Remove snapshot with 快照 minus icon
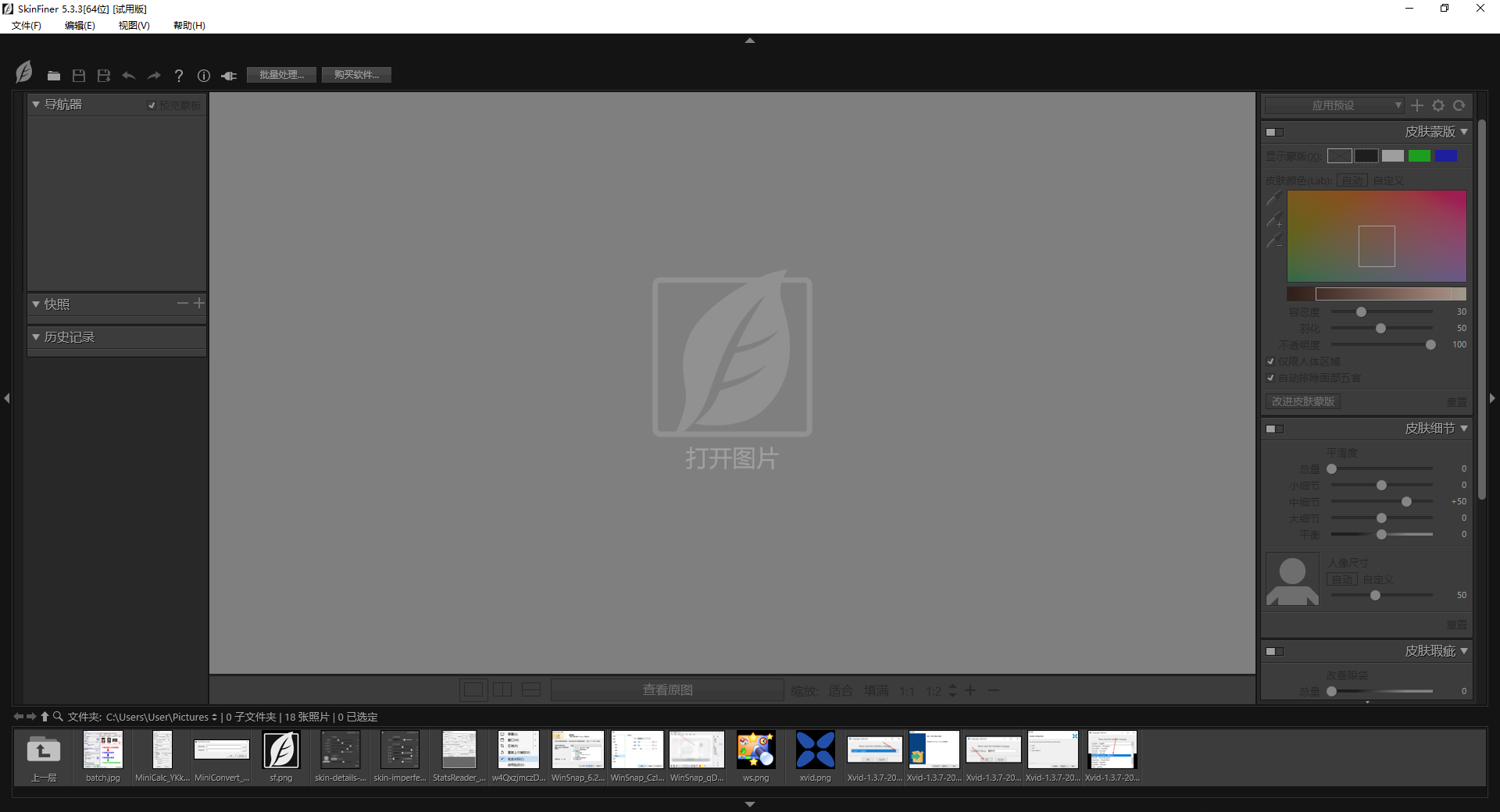The image size is (1500, 812). 183,303
